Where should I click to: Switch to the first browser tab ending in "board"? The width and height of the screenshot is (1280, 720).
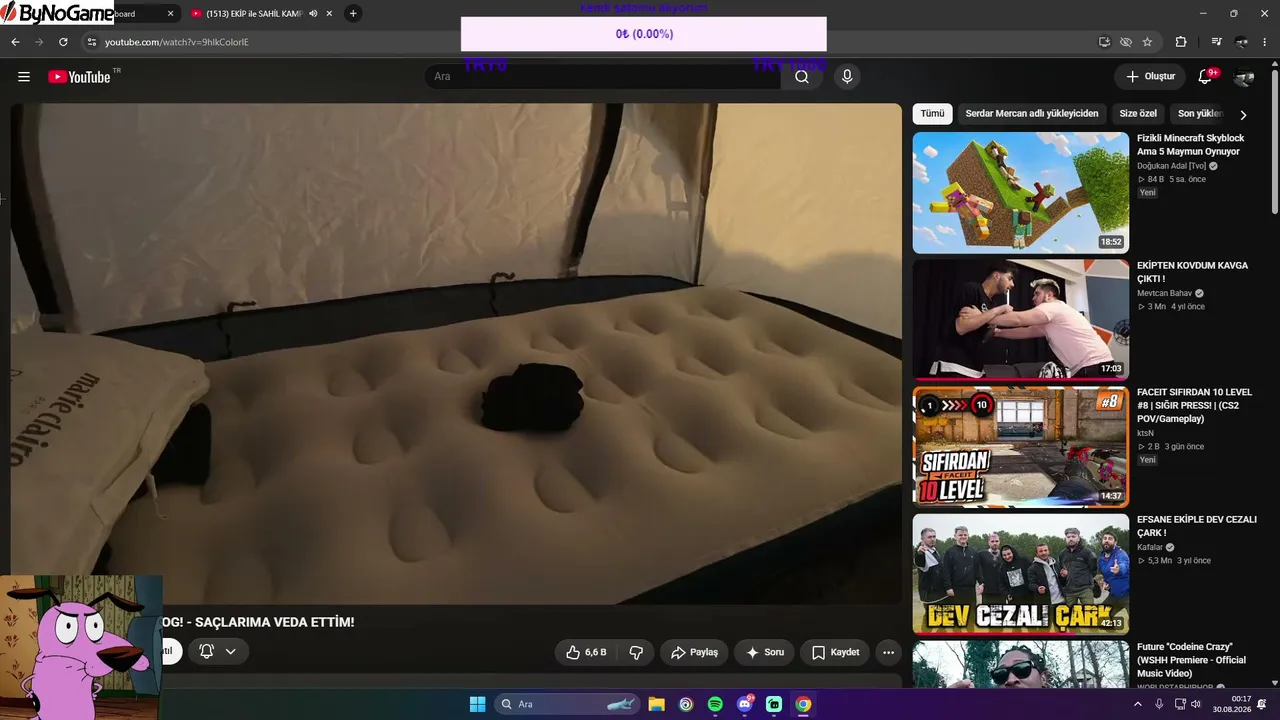140,14
